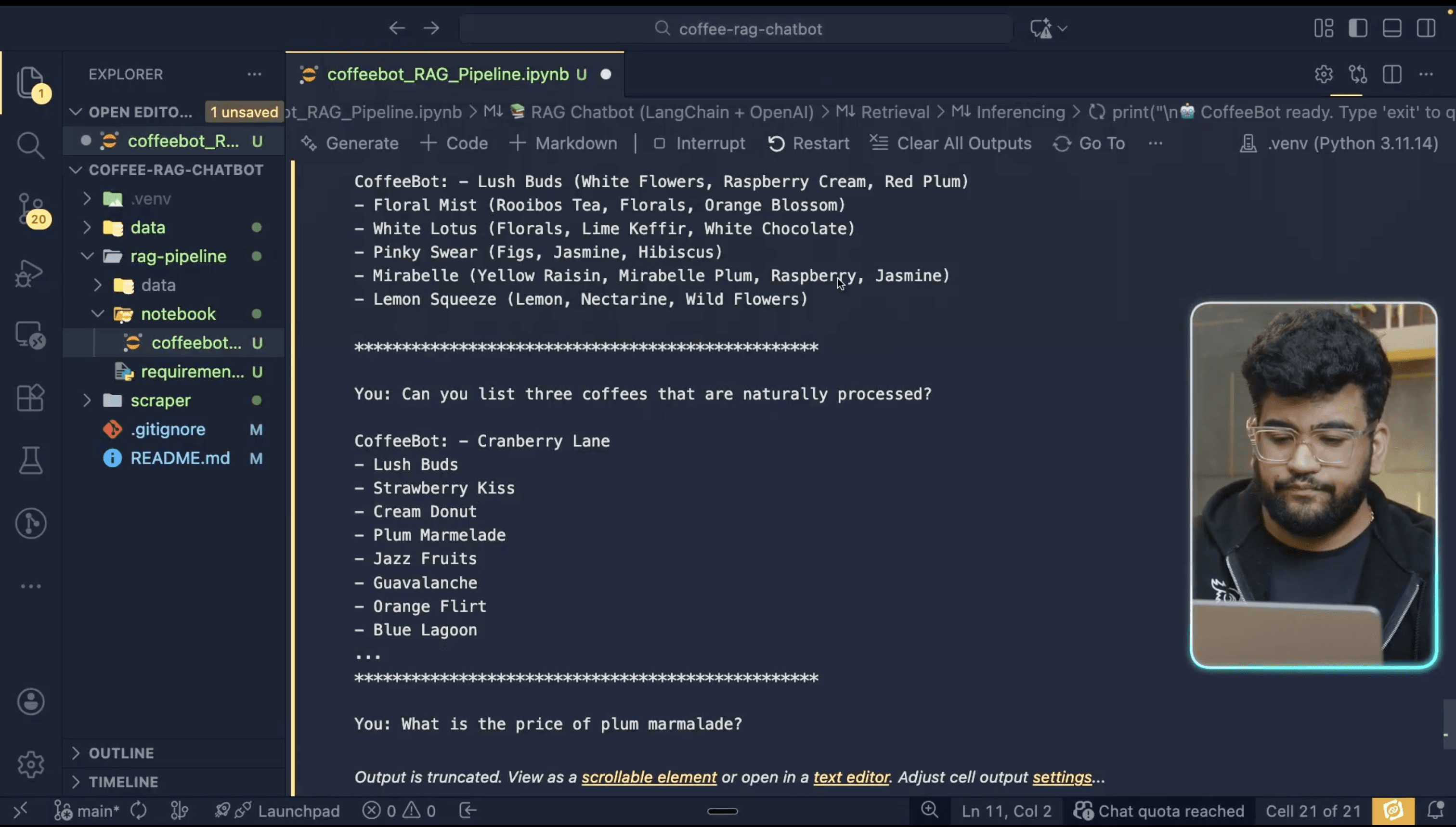This screenshot has width=1456, height=827.
Task: Expand the Outline section
Action: click(121, 753)
